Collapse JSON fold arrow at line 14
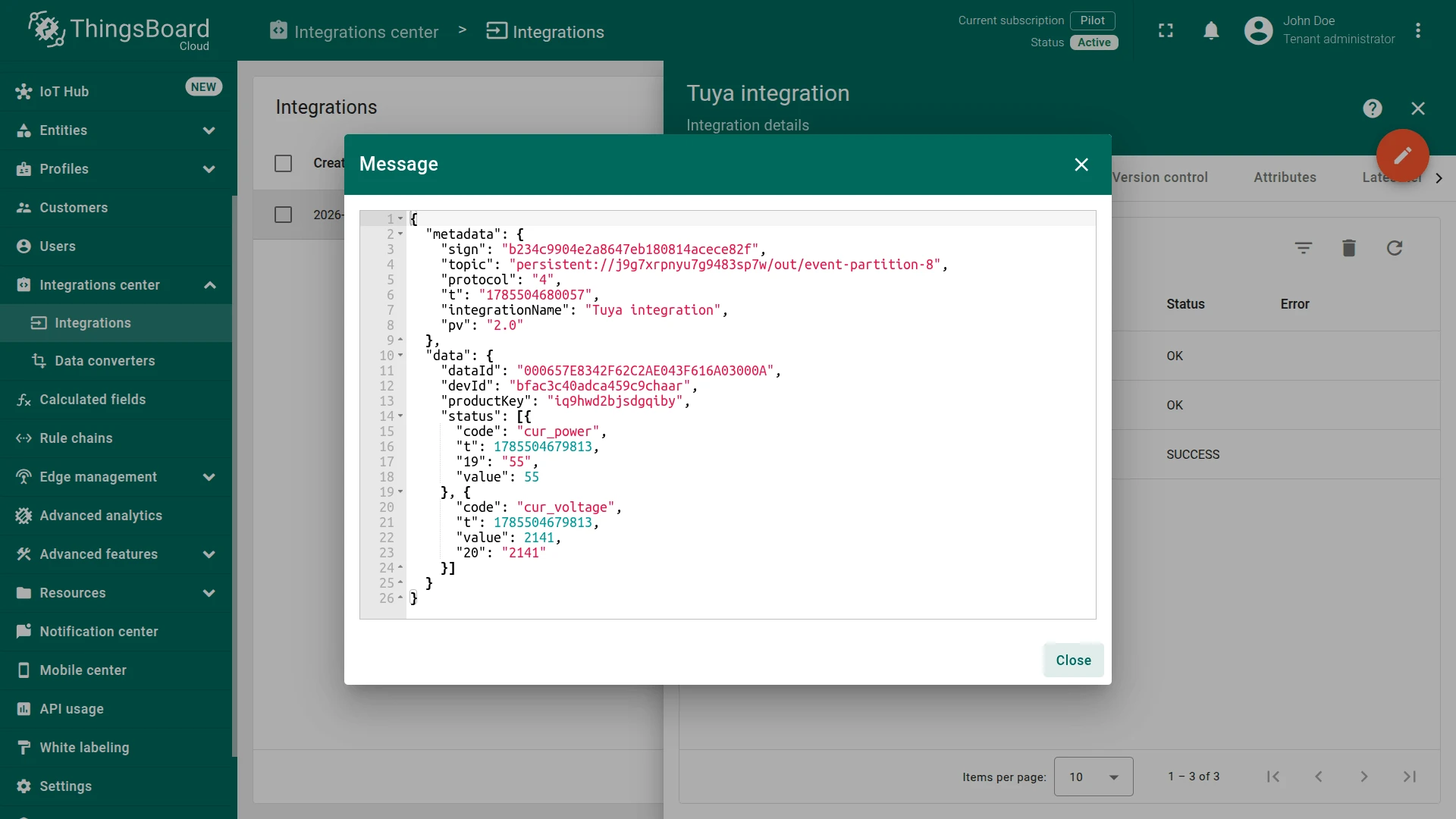Viewport: 1456px width, 819px height. 400,416
